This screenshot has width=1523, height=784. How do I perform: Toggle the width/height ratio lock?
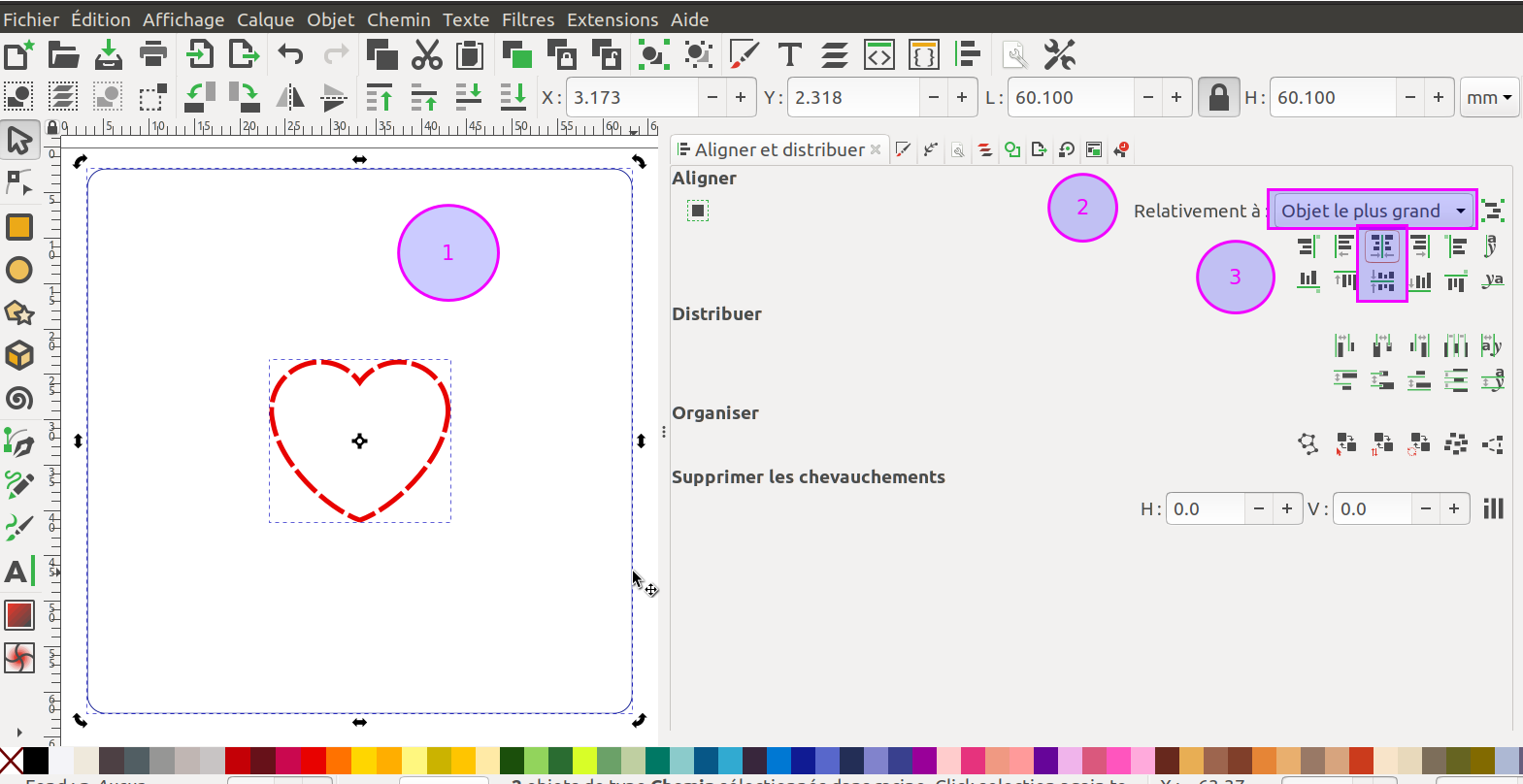point(1218,98)
